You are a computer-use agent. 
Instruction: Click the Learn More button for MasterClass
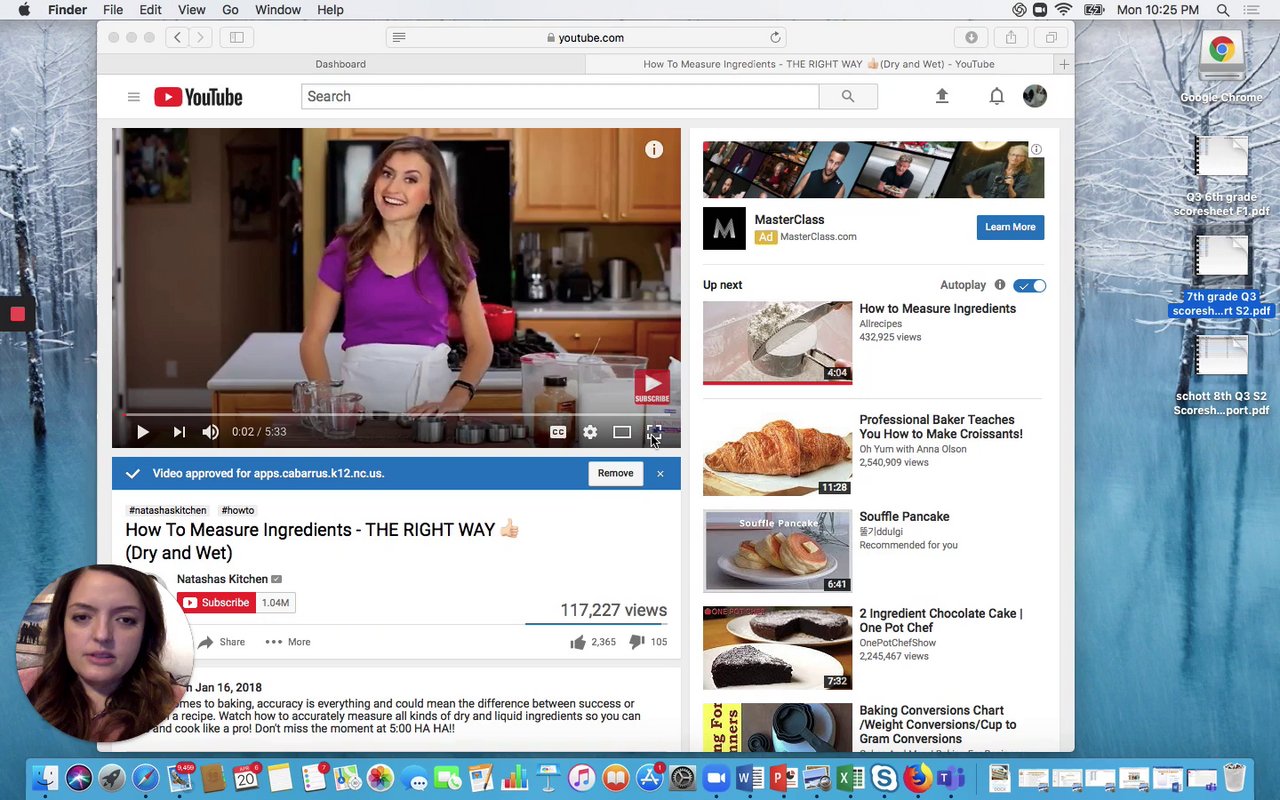pos(1010,227)
